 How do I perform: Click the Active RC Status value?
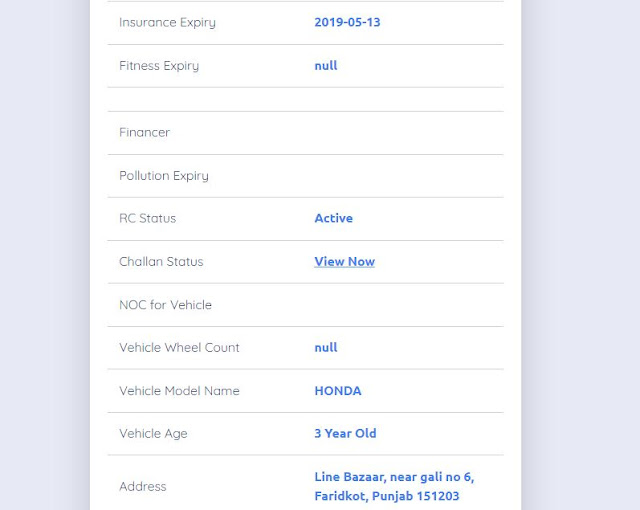point(333,218)
